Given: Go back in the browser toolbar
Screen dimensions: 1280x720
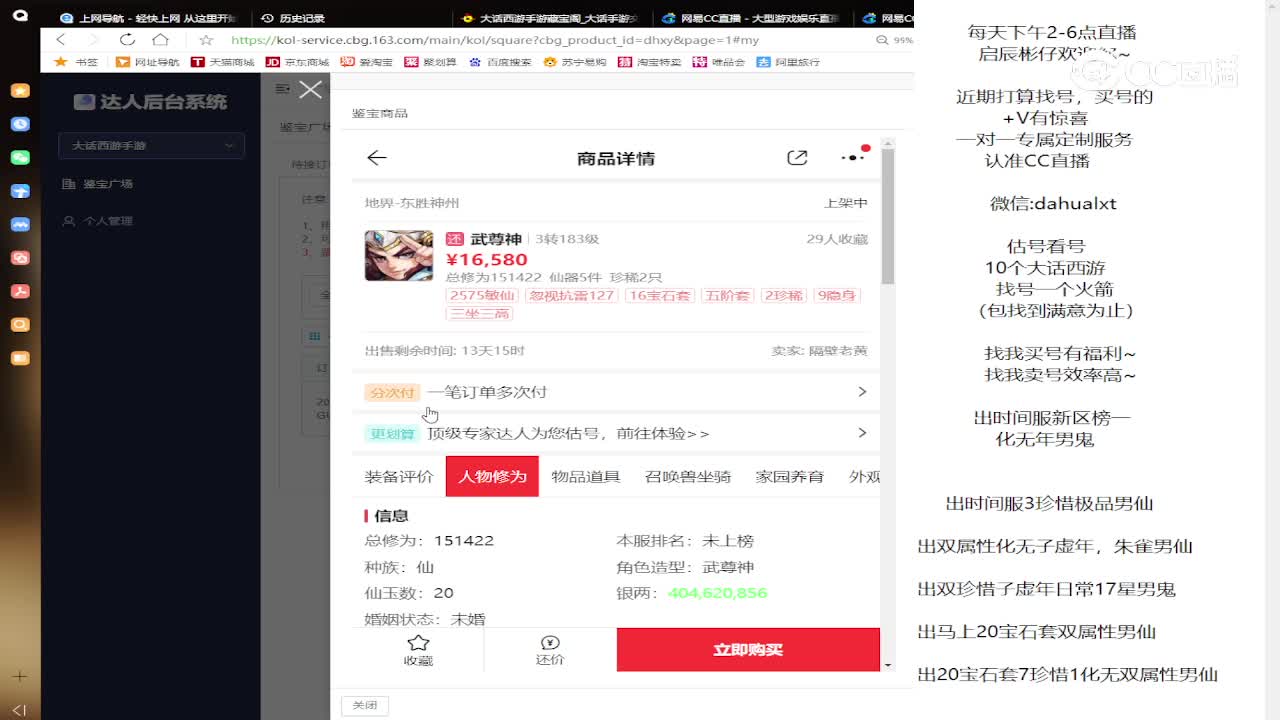Looking at the screenshot, I should coord(61,40).
